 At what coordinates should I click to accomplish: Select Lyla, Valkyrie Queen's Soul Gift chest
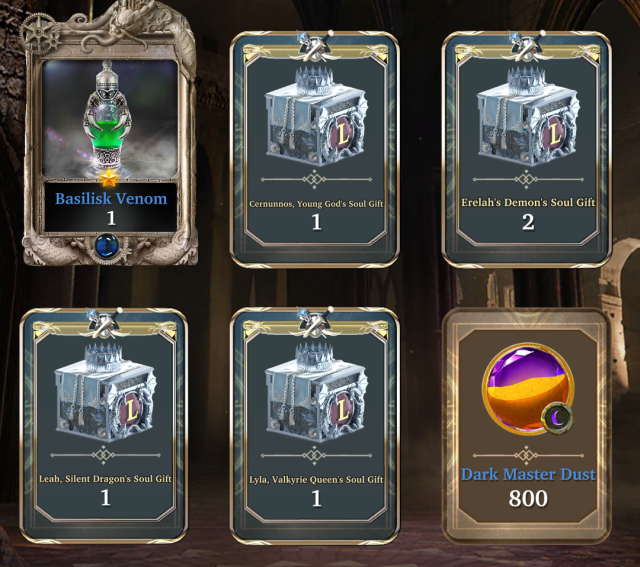click(315, 392)
